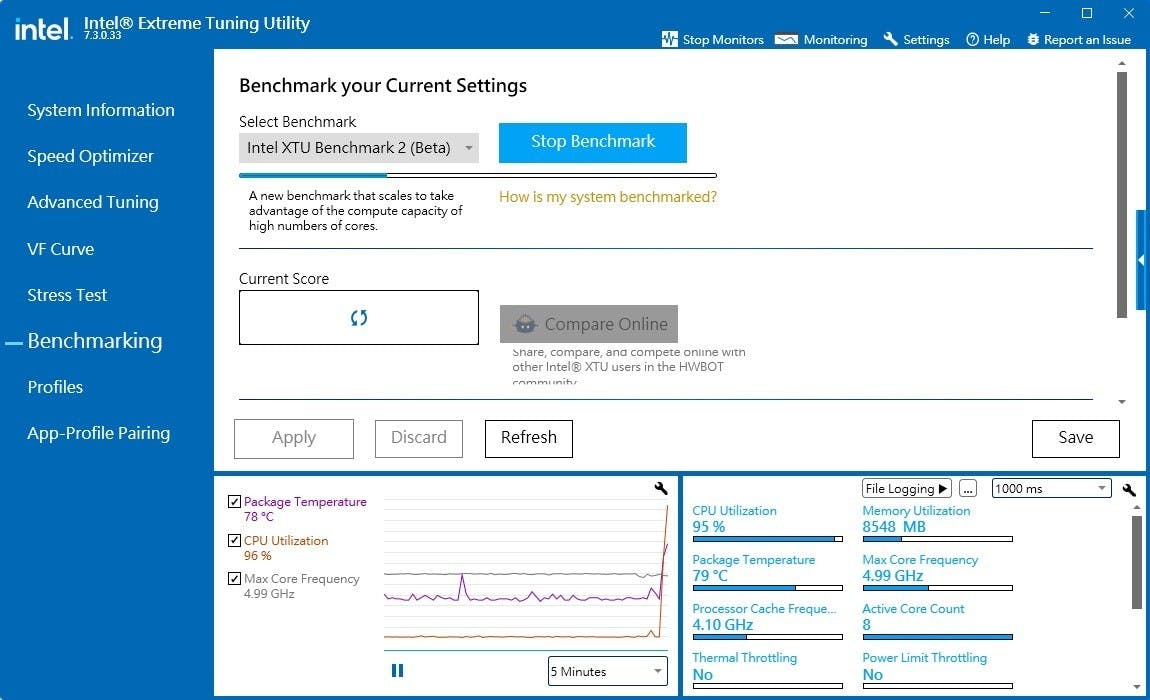Pause the monitoring graph
This screenshot has width=1150, height=700.
pos(398,671)
